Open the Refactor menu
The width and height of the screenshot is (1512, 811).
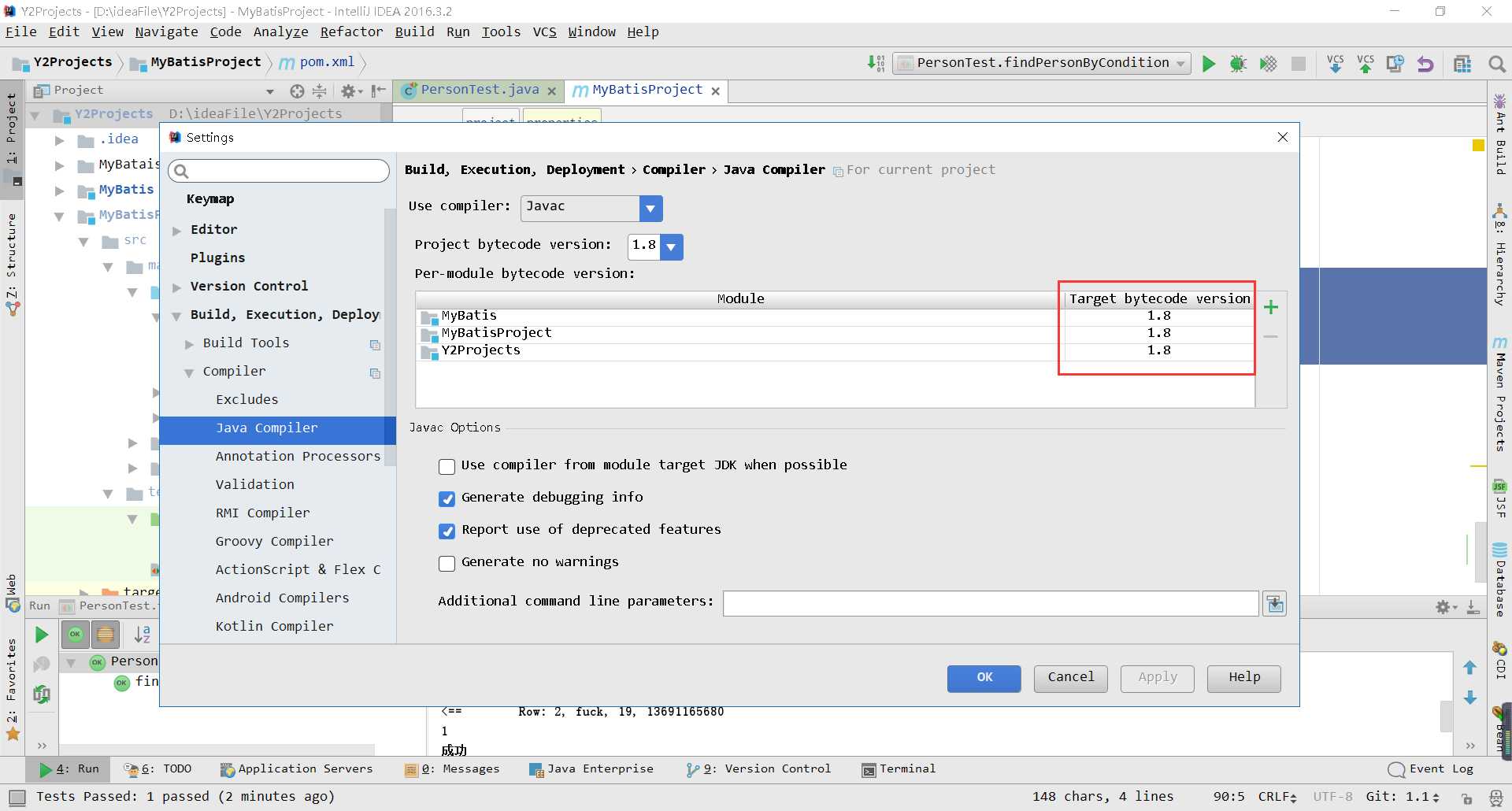tap(351, 31)
